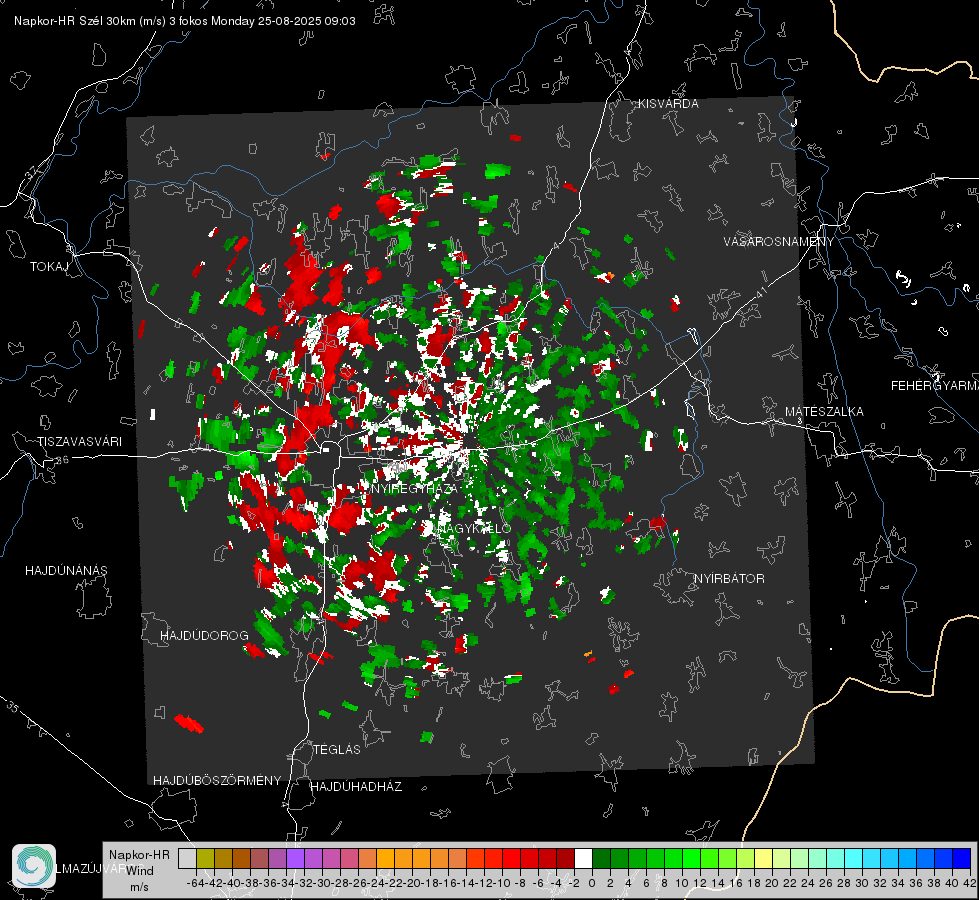Click the 'm/s' unit label in legend
This screenshot has width=979, height=900.
139,887
